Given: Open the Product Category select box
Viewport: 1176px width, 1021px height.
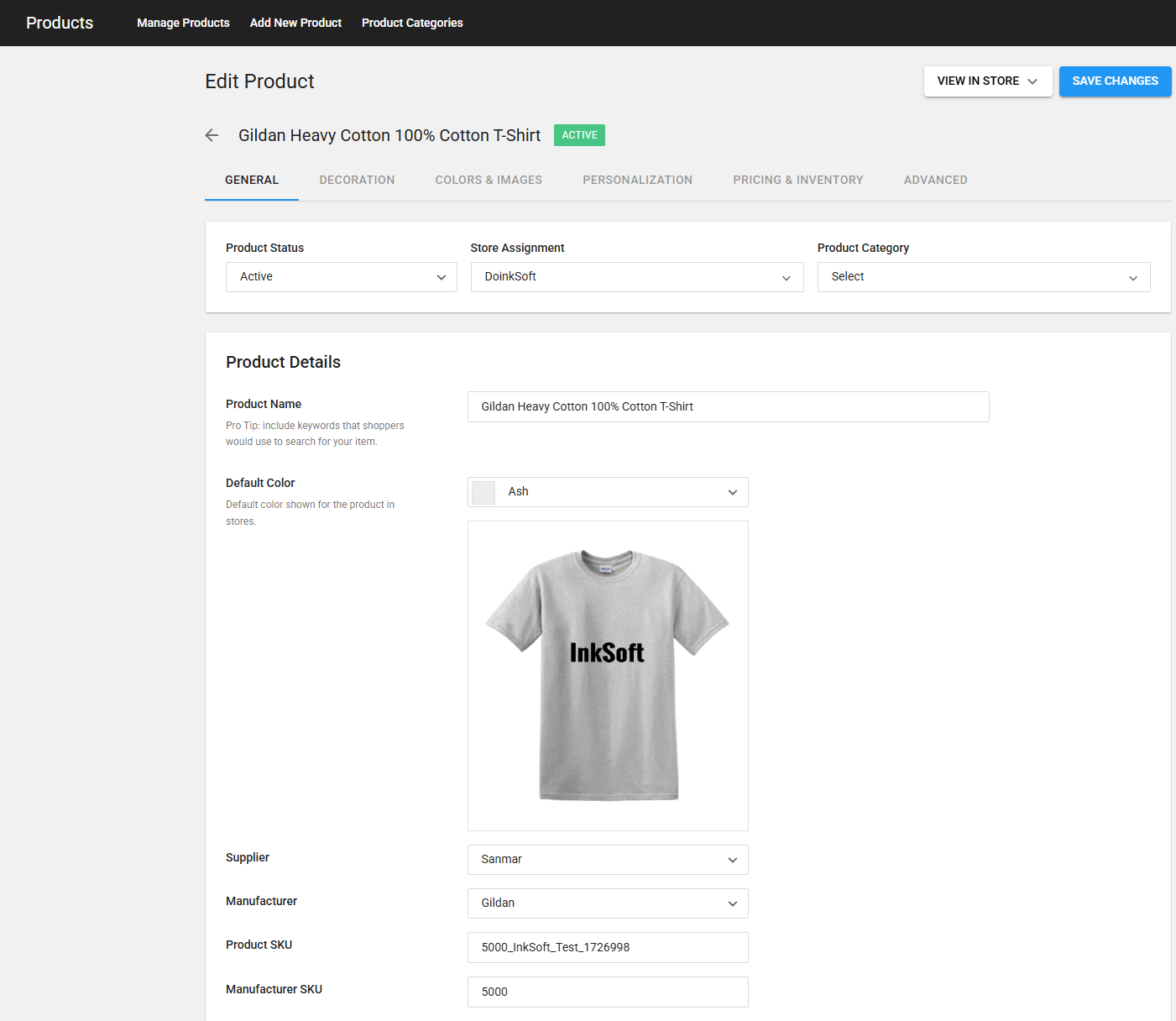Looking at the screenshot, I should 983,277.
